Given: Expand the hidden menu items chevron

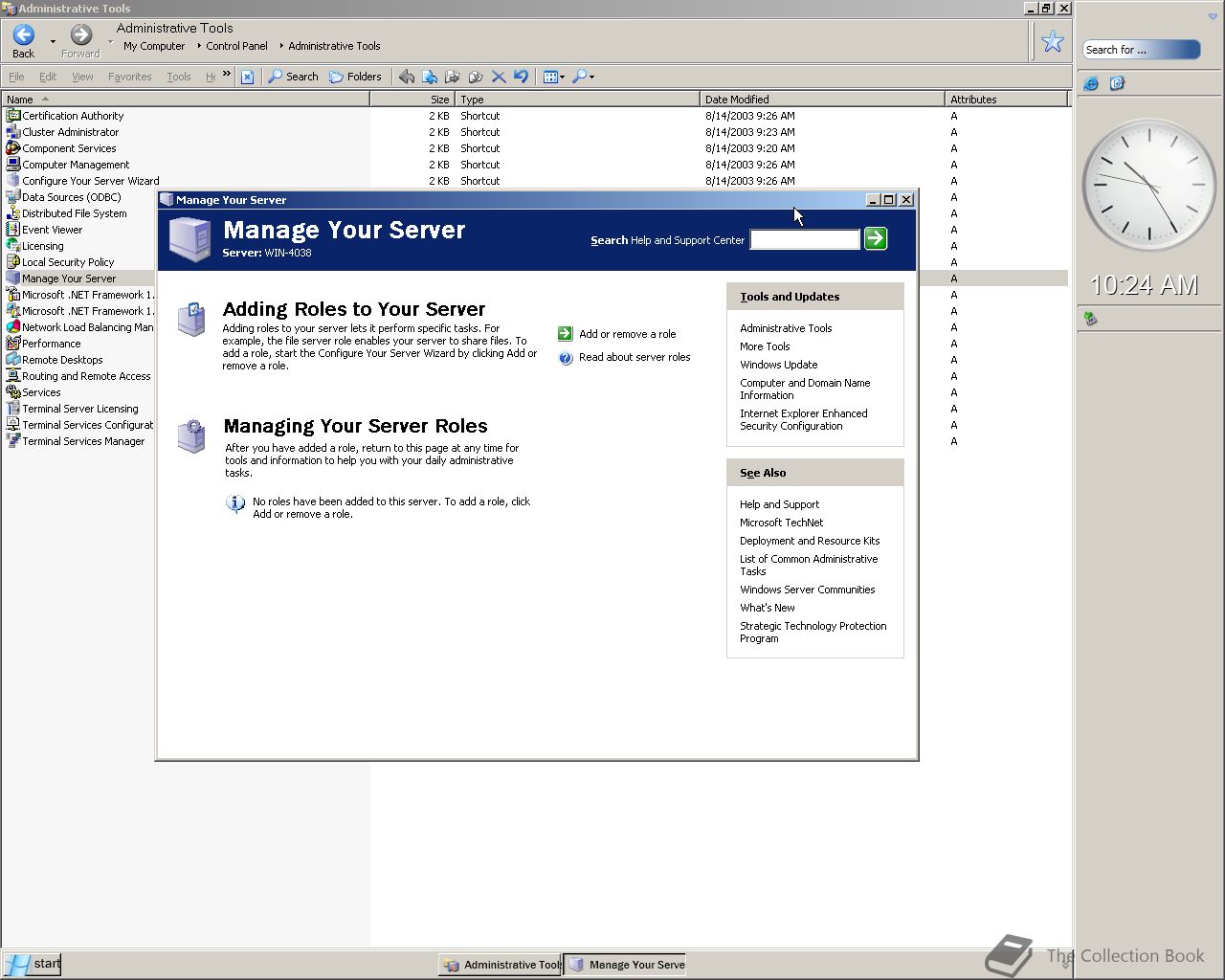Looking at the screenshot, I should tap(227, 74).
